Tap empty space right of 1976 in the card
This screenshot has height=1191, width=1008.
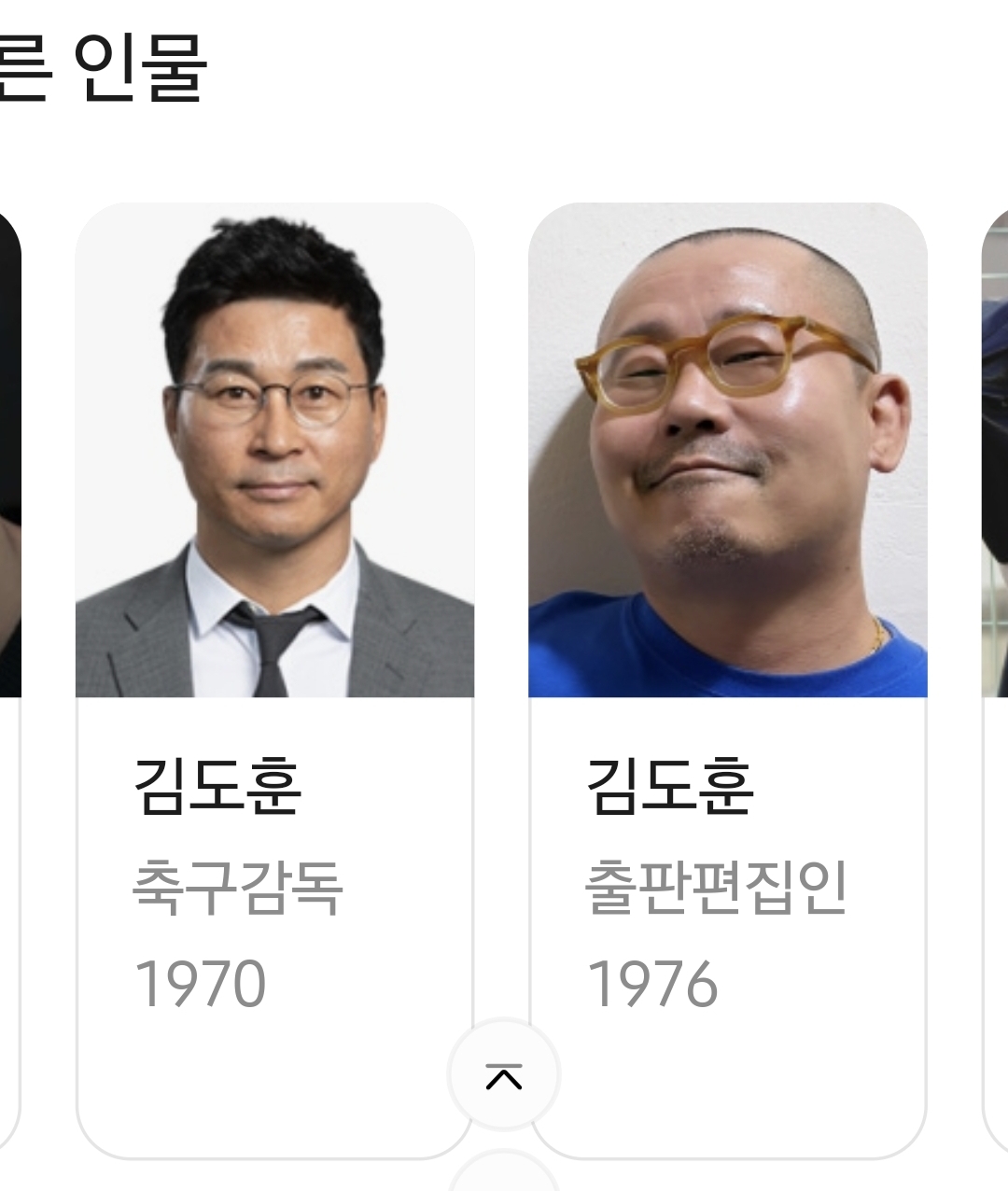tap(821, 984)
